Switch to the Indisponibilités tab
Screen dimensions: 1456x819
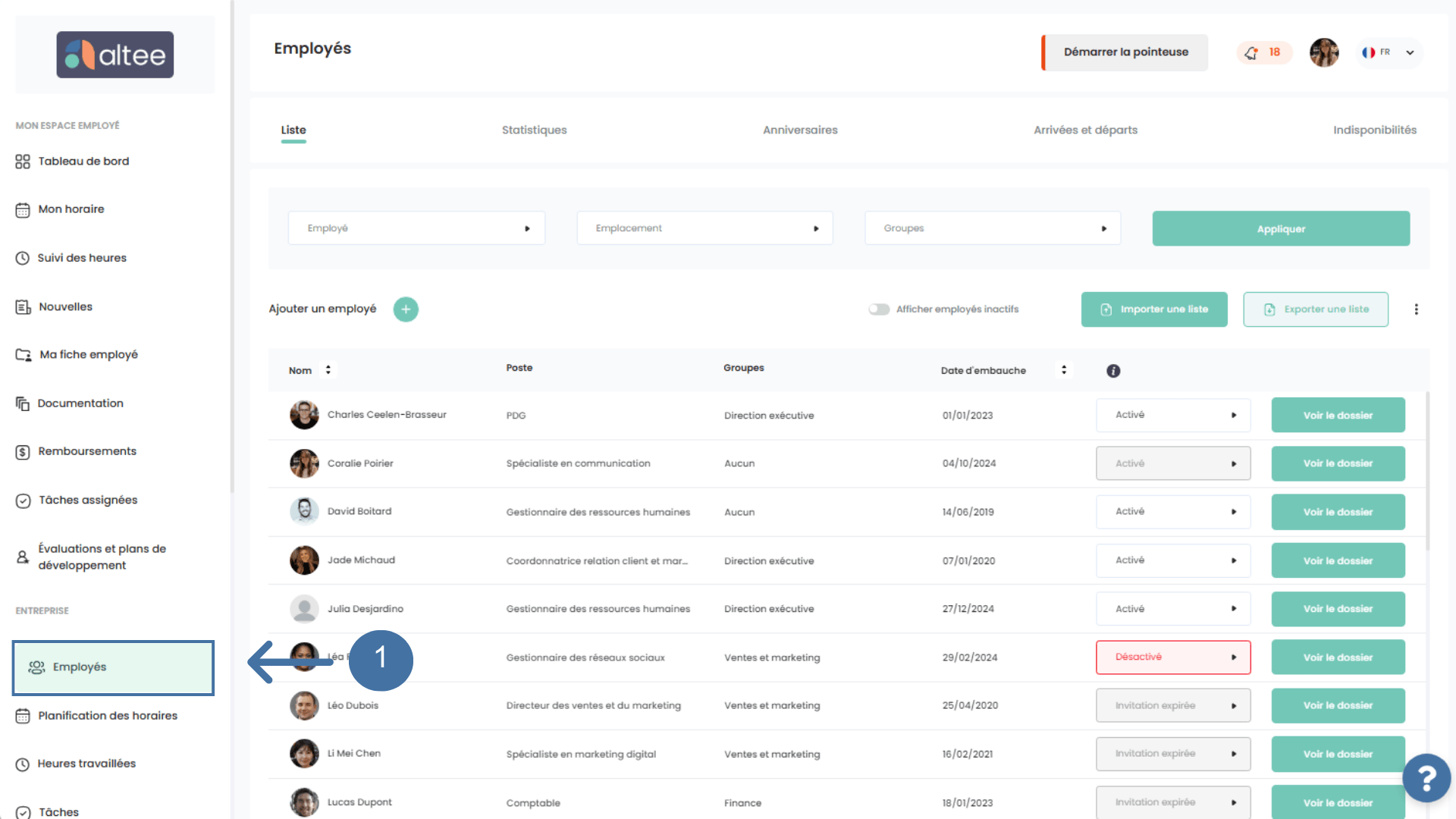[x=1375, y=130]
